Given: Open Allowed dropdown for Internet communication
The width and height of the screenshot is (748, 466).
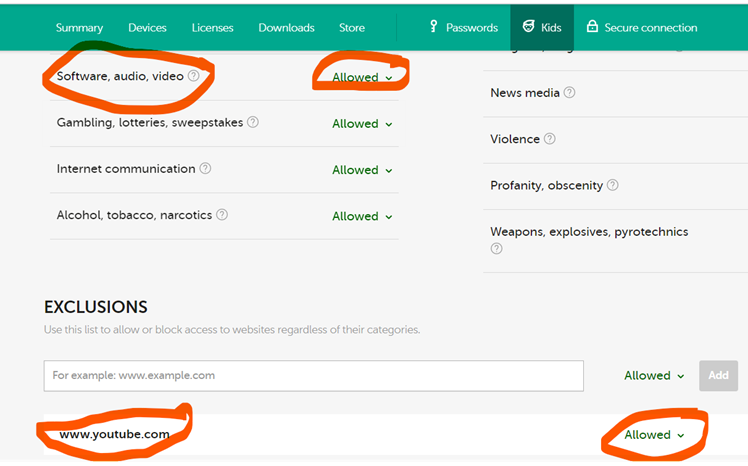Looking at the screenshot, I should pos(362,170).
